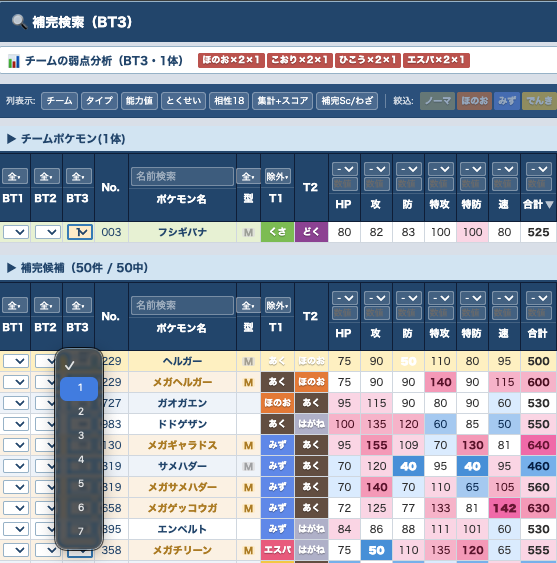Click the こおり×2×1 weakness badge

point(300,60)
